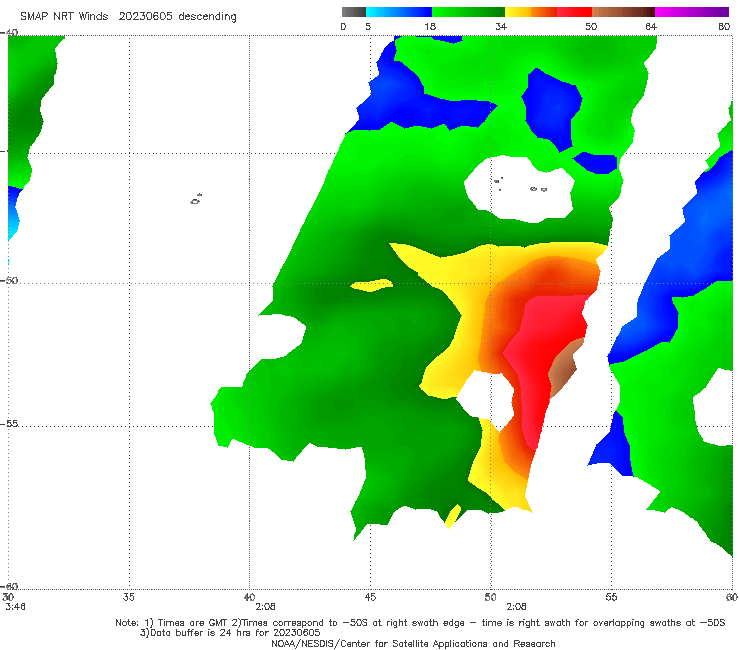Image resolution: width=740 pixels, height=650 pixels.
Task: Click the "45" longitude axis label
Action: tap(370, 597)
